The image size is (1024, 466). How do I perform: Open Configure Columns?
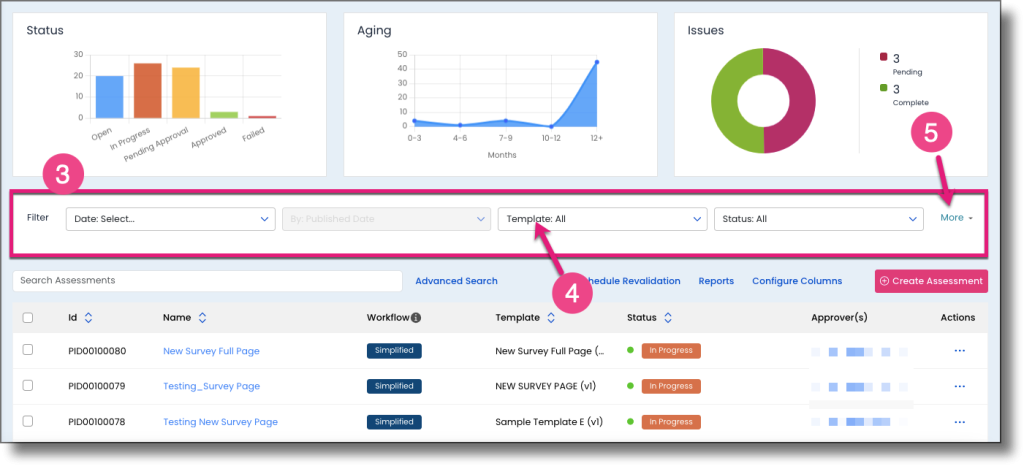point(797,281)
